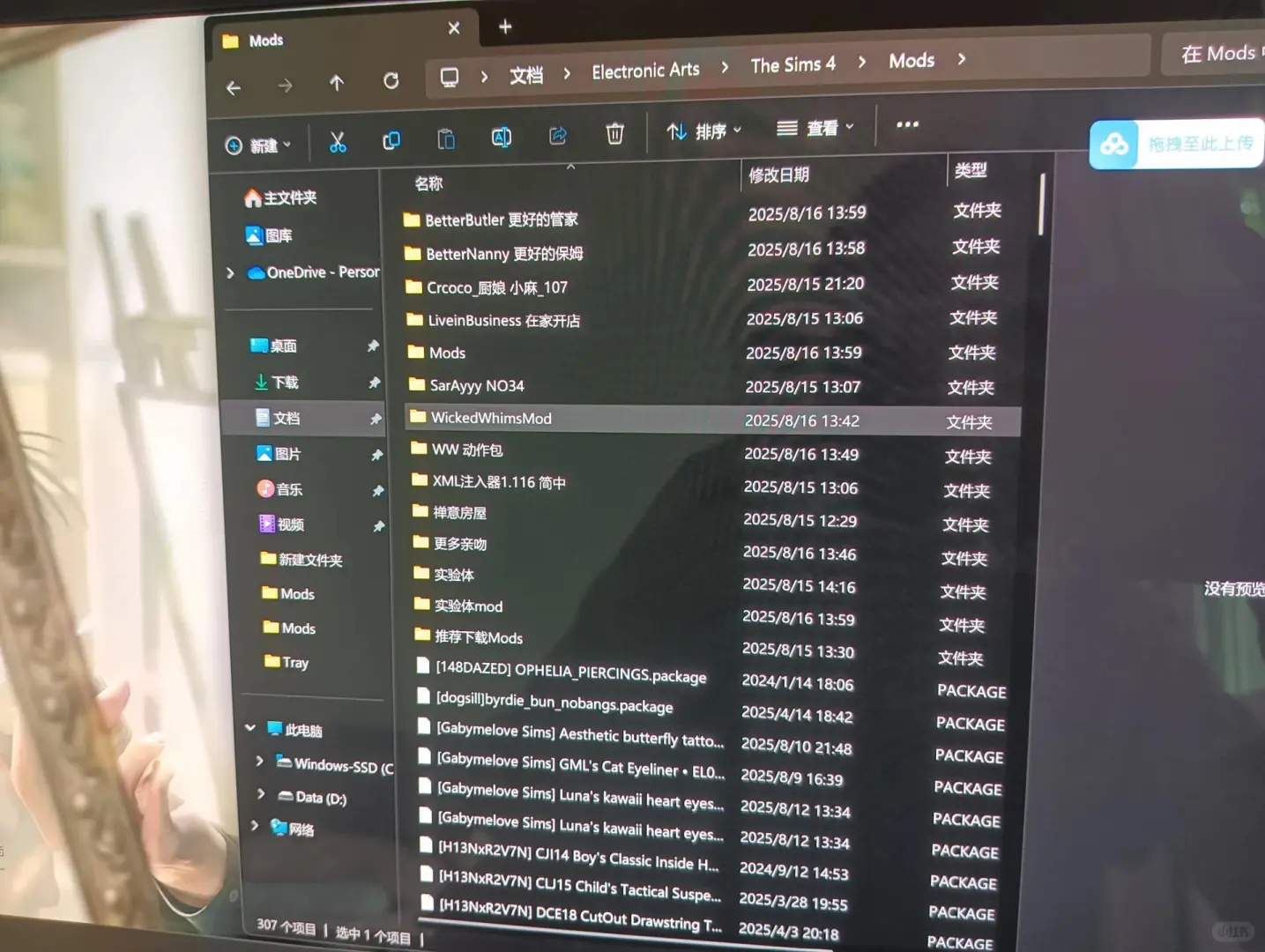
Task: Open the 排序 sort dropdown
Action: 704,131
